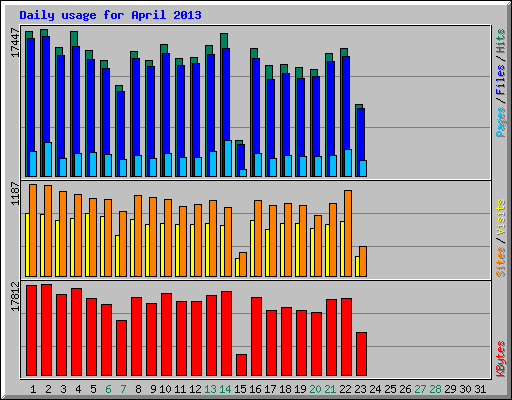This screenshot has height=400, width=512.
Task: Click day 5 on the date axis
Action: click(x=93, y=389)
